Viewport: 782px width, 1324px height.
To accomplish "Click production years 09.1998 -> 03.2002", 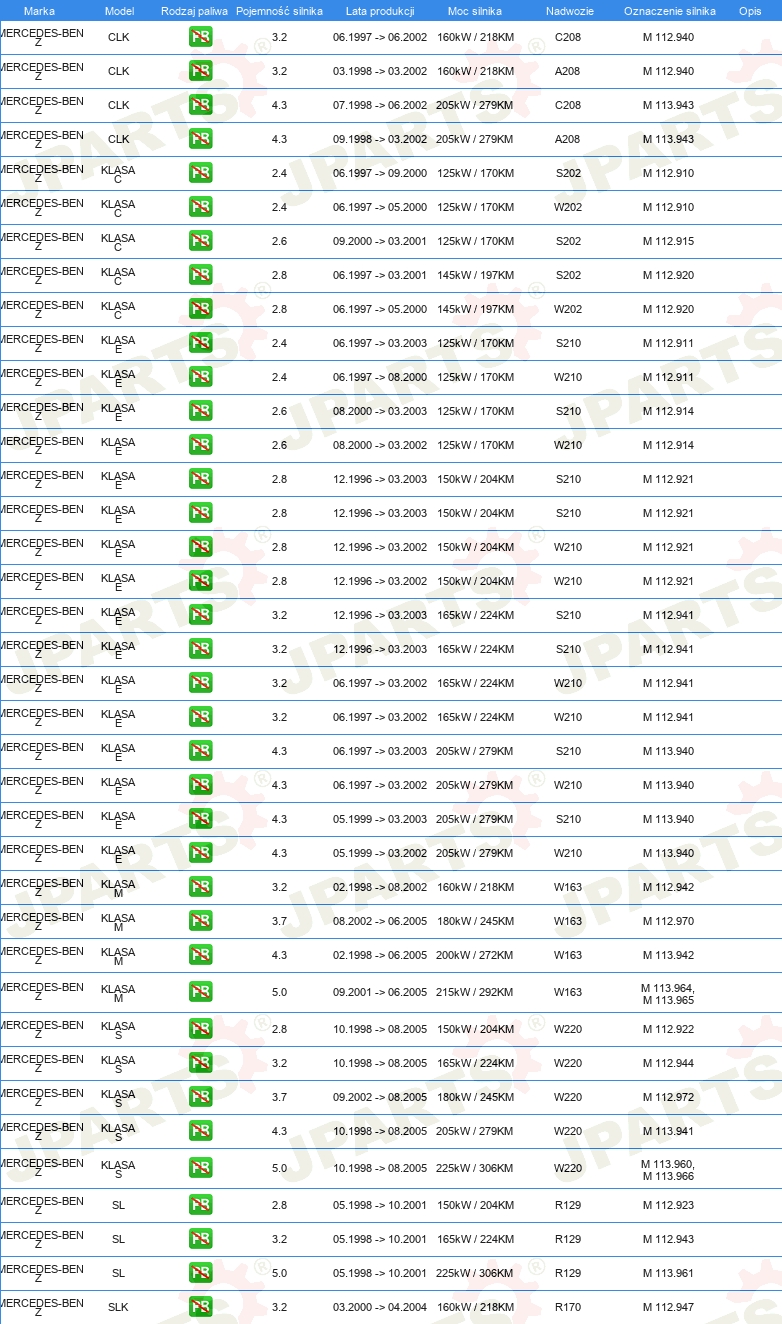I will click(380, 139).
